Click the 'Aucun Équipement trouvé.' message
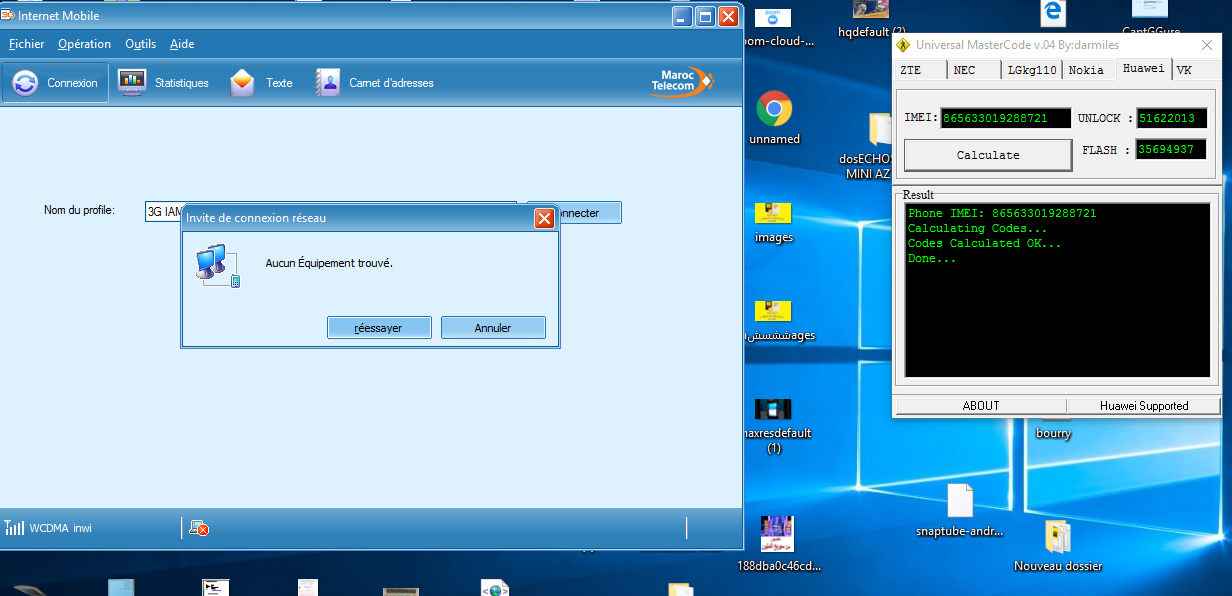The image size is (1232, 596). pyautogui.click(x=329, y=263)
